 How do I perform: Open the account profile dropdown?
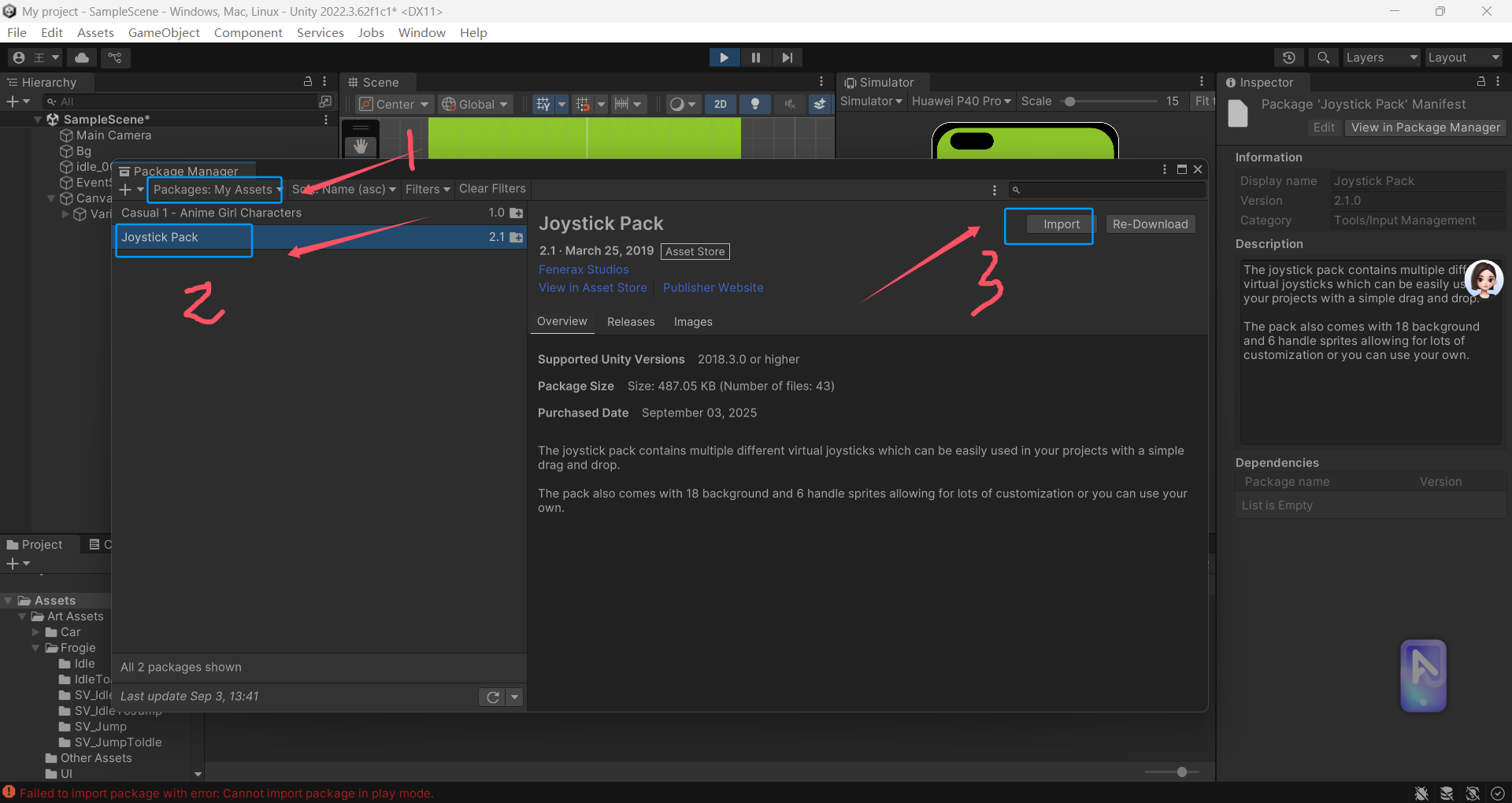pyautogui.click(x=35, y=57)
